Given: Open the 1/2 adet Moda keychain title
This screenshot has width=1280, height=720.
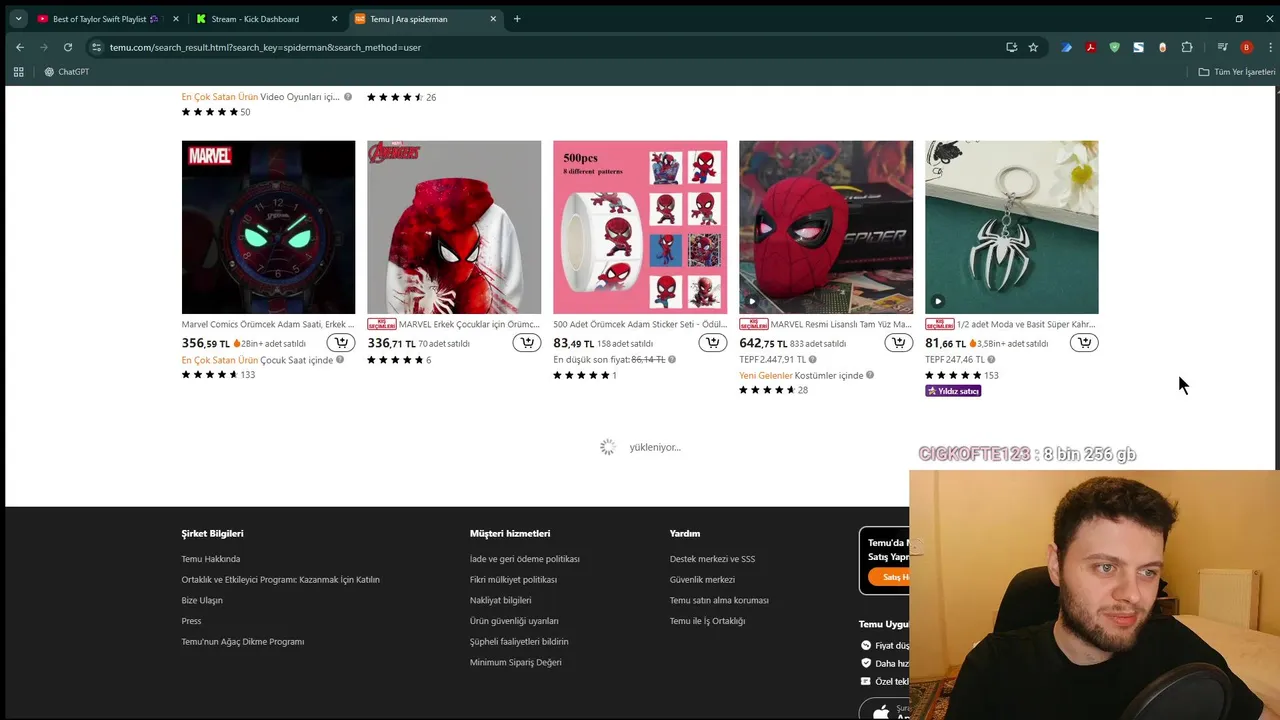Looking at the screenshot, I should [1026, 324].
